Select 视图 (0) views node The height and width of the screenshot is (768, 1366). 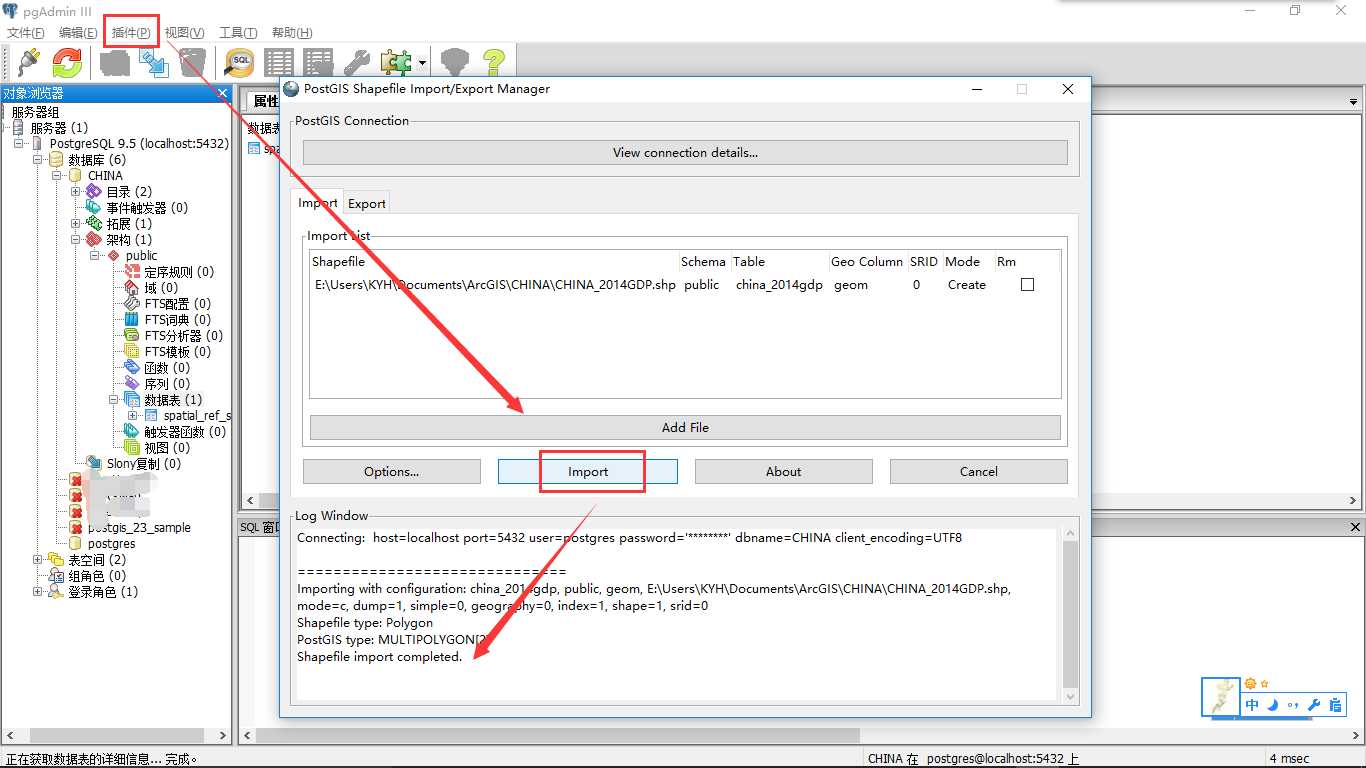pos(167,447)
